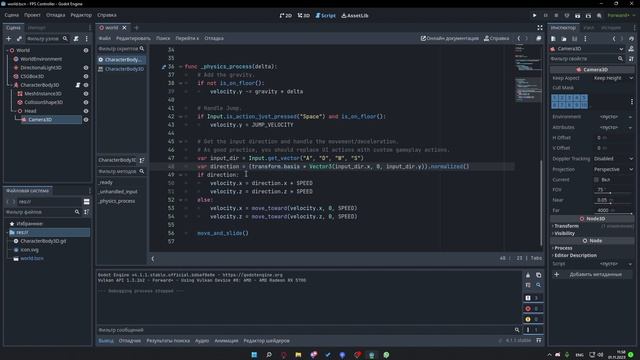
Task: Toggle visibility of CollisionShape3D node
Action: [86, 102]
